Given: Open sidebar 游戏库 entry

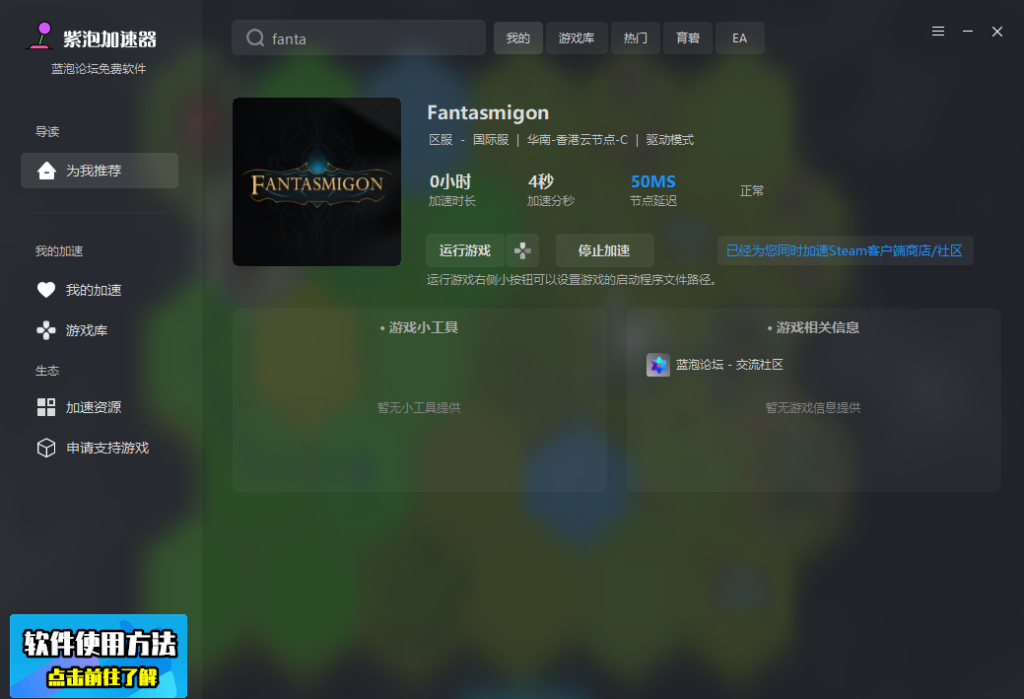Looking at the screenshot, I should point(86,331).
